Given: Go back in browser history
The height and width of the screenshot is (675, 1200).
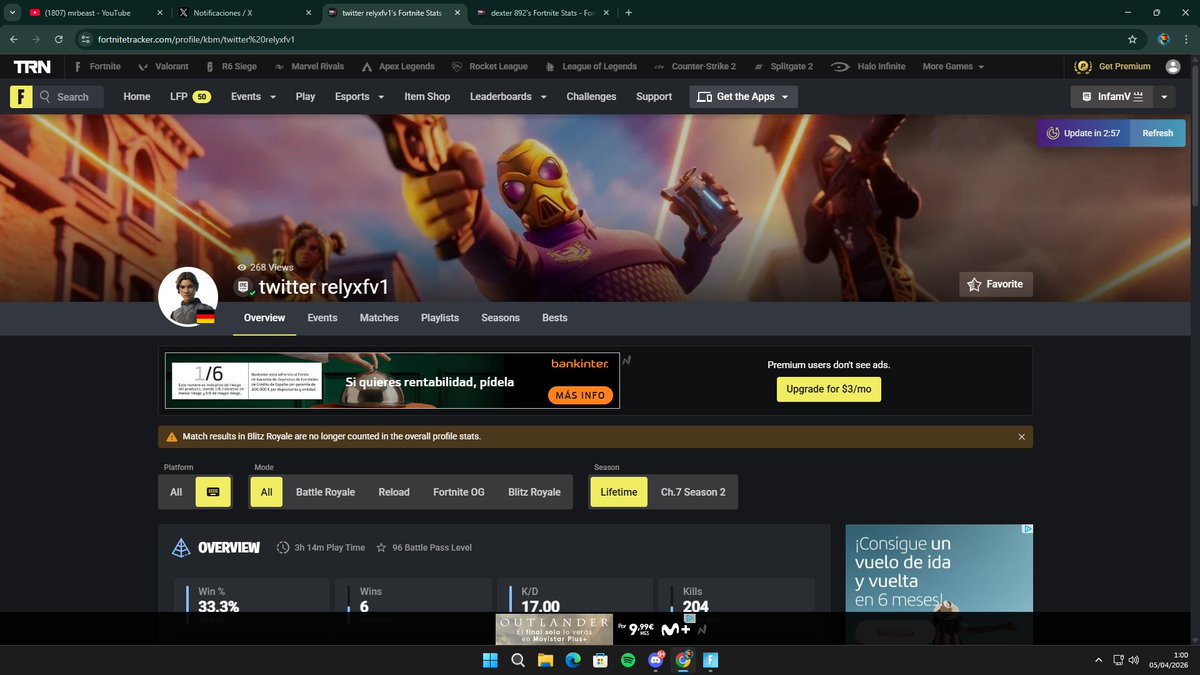Looking at the screenshot, I should (x=14, y=39).
